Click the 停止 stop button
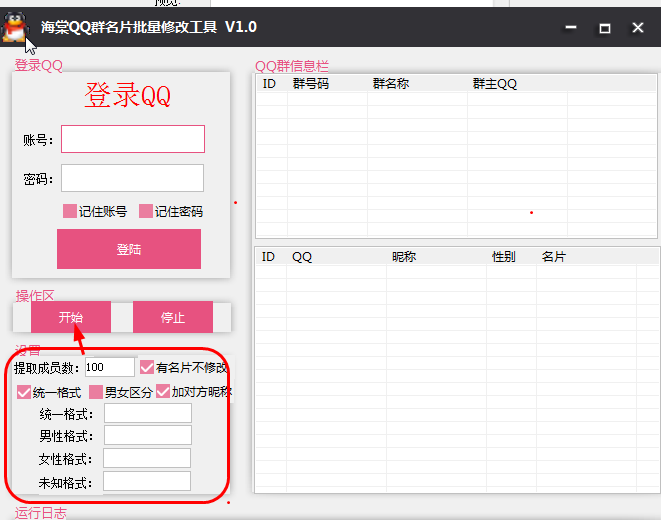This screenshot has height=520, width=661. coord(173,317)
